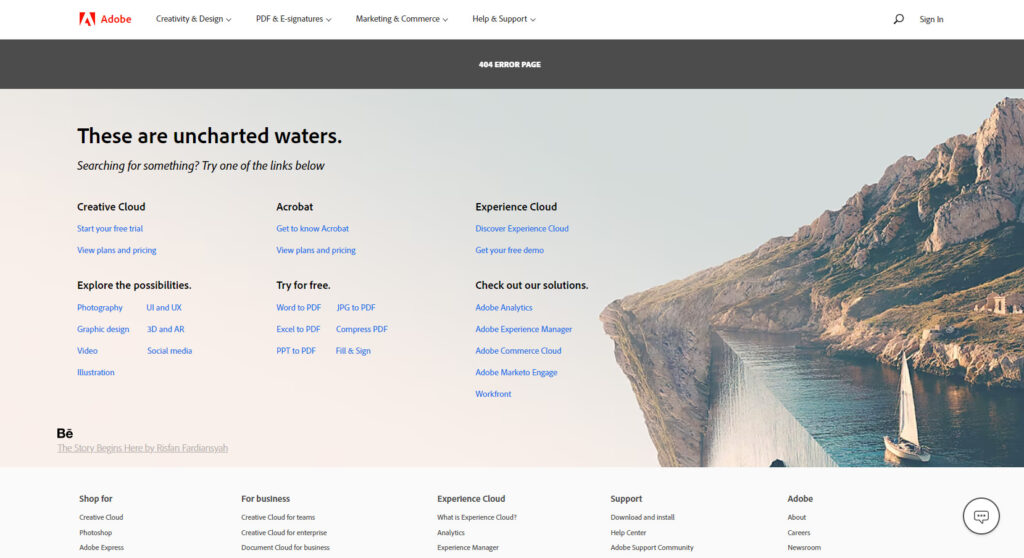Open footer Analytics link
1024x558 pixels.
click(451, 533)
